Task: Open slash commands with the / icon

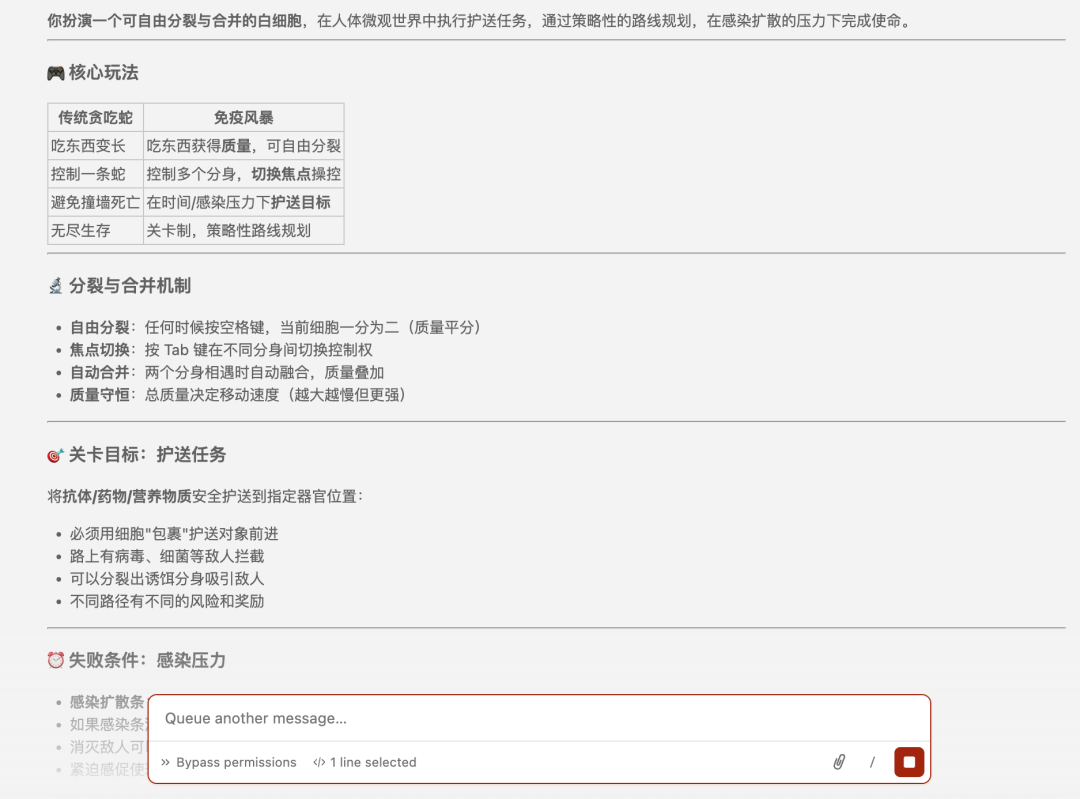Action: click(872, 761)
